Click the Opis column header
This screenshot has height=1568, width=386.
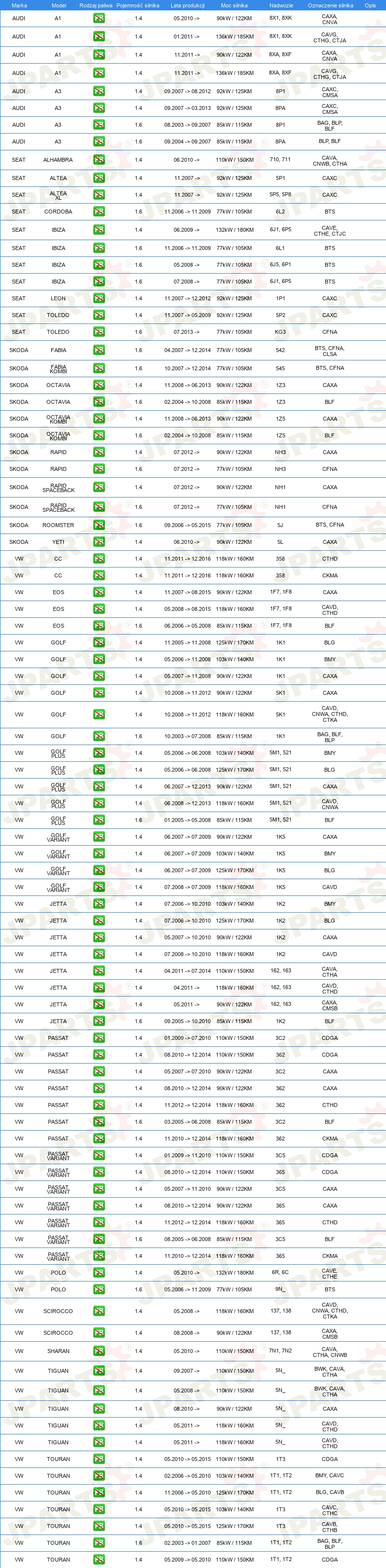[x=370, y=5]
